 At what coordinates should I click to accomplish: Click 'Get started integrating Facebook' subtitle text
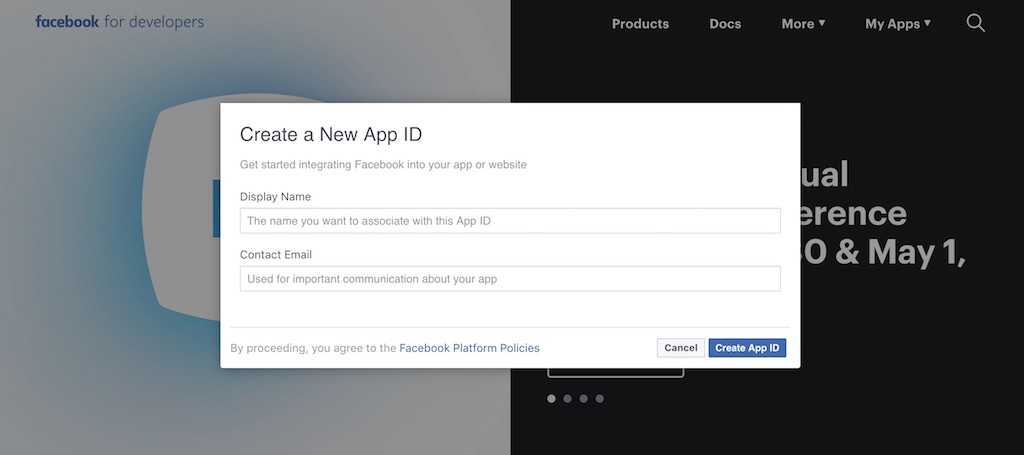pyautogui.click(x=383, y=165)
